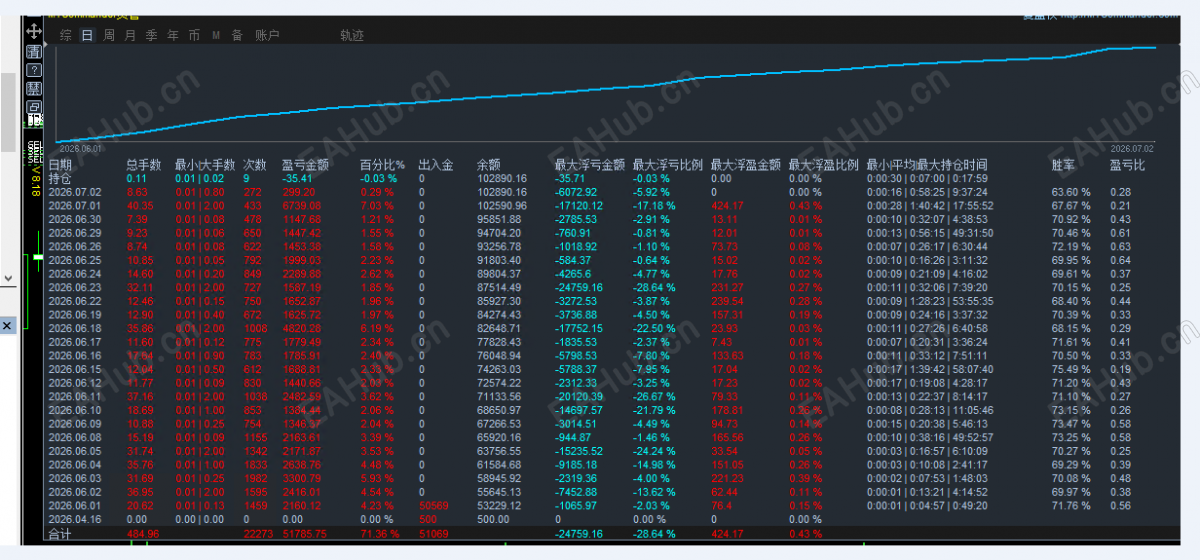Switch to the 周 weekly tab

point(109,35)
